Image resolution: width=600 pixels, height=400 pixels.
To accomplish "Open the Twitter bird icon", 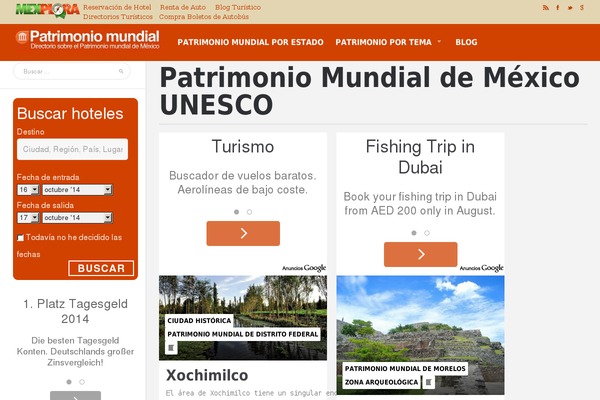I will pyautogui.click(x=570, y=7).
